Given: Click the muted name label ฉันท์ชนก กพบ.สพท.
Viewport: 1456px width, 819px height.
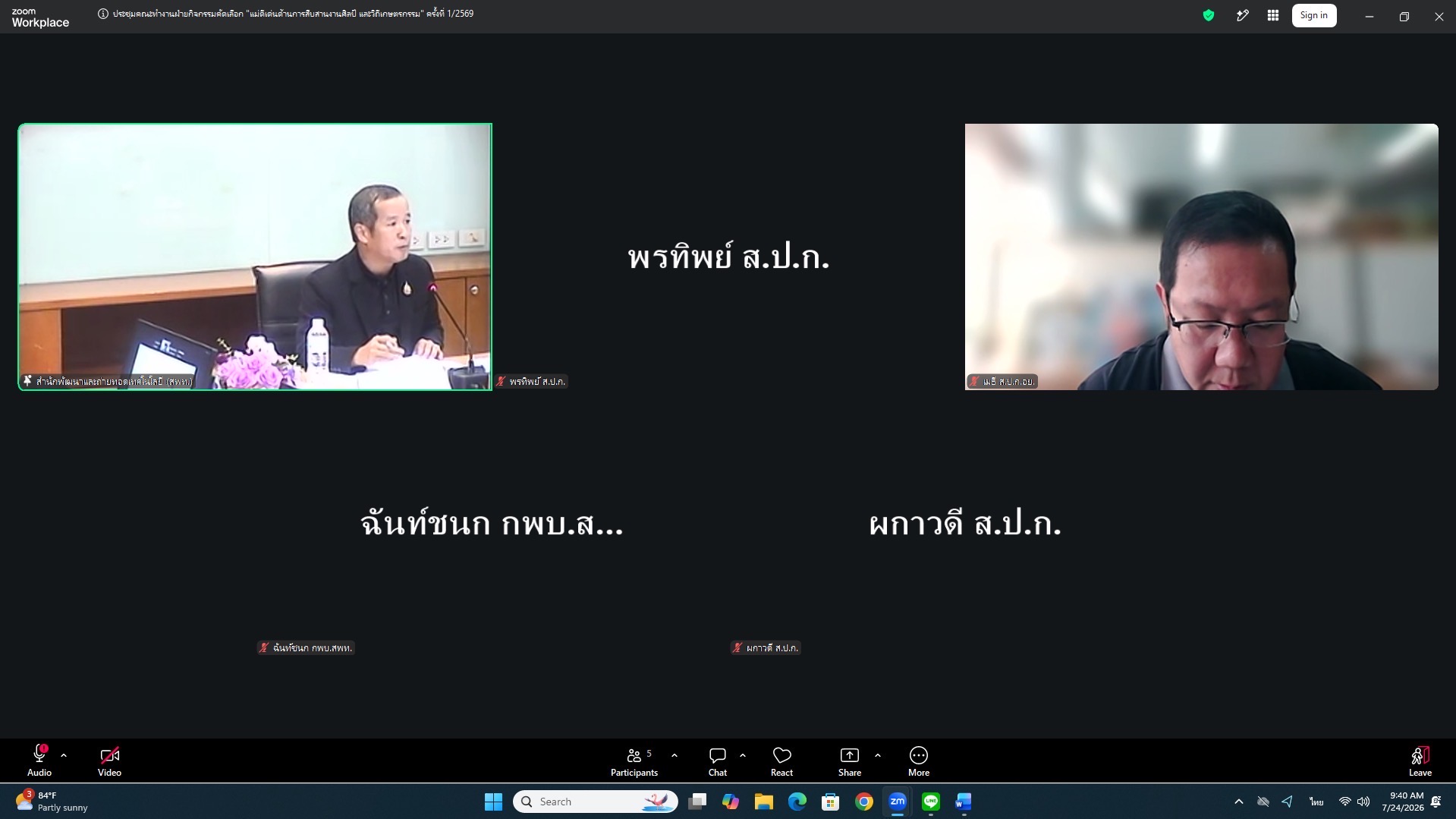Looking at the screenshot, I should [306, 647].
